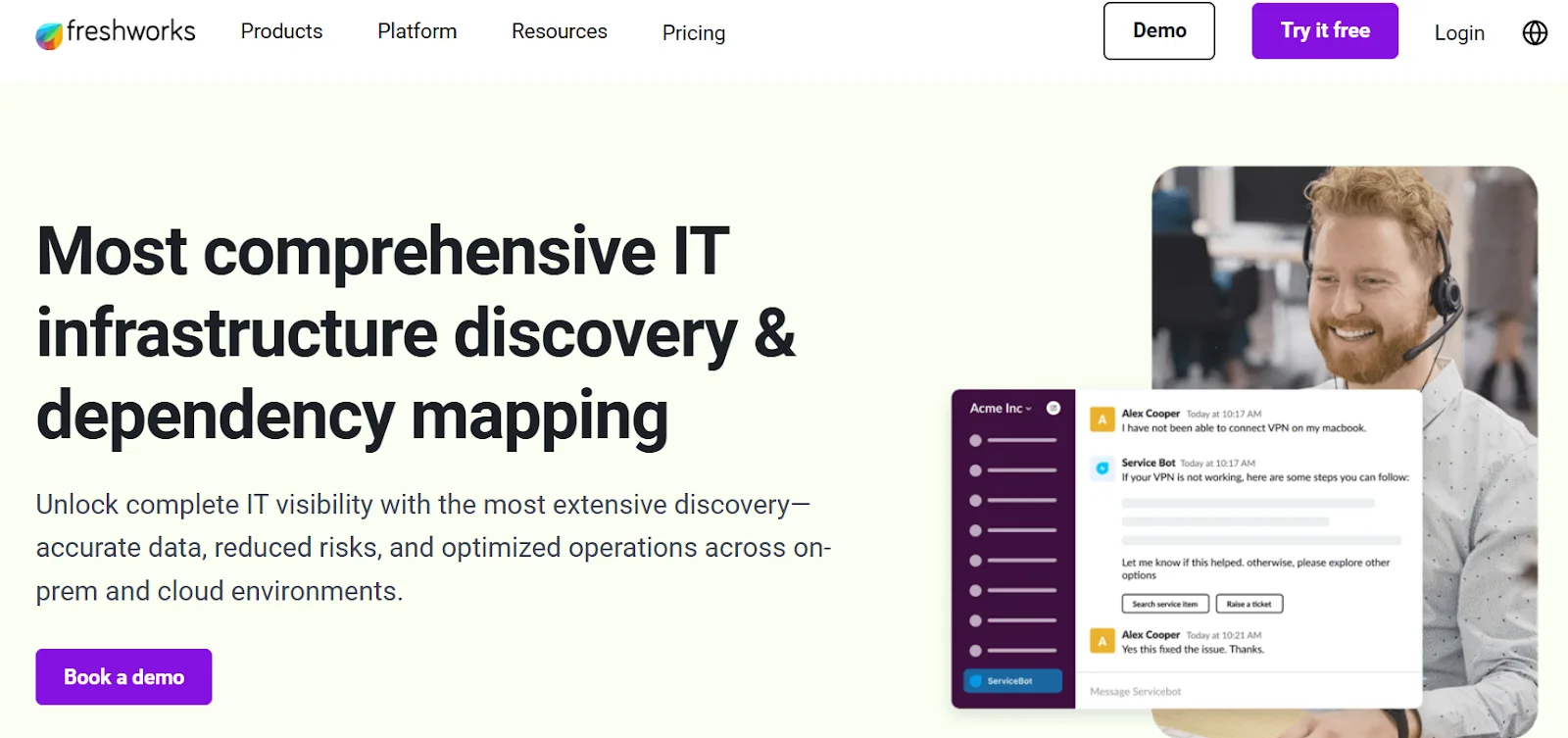The width and height of the screenshot is (1568, 738).
Task: Open the Products menu
Action: pyautogui.click(x=281, y=31)
